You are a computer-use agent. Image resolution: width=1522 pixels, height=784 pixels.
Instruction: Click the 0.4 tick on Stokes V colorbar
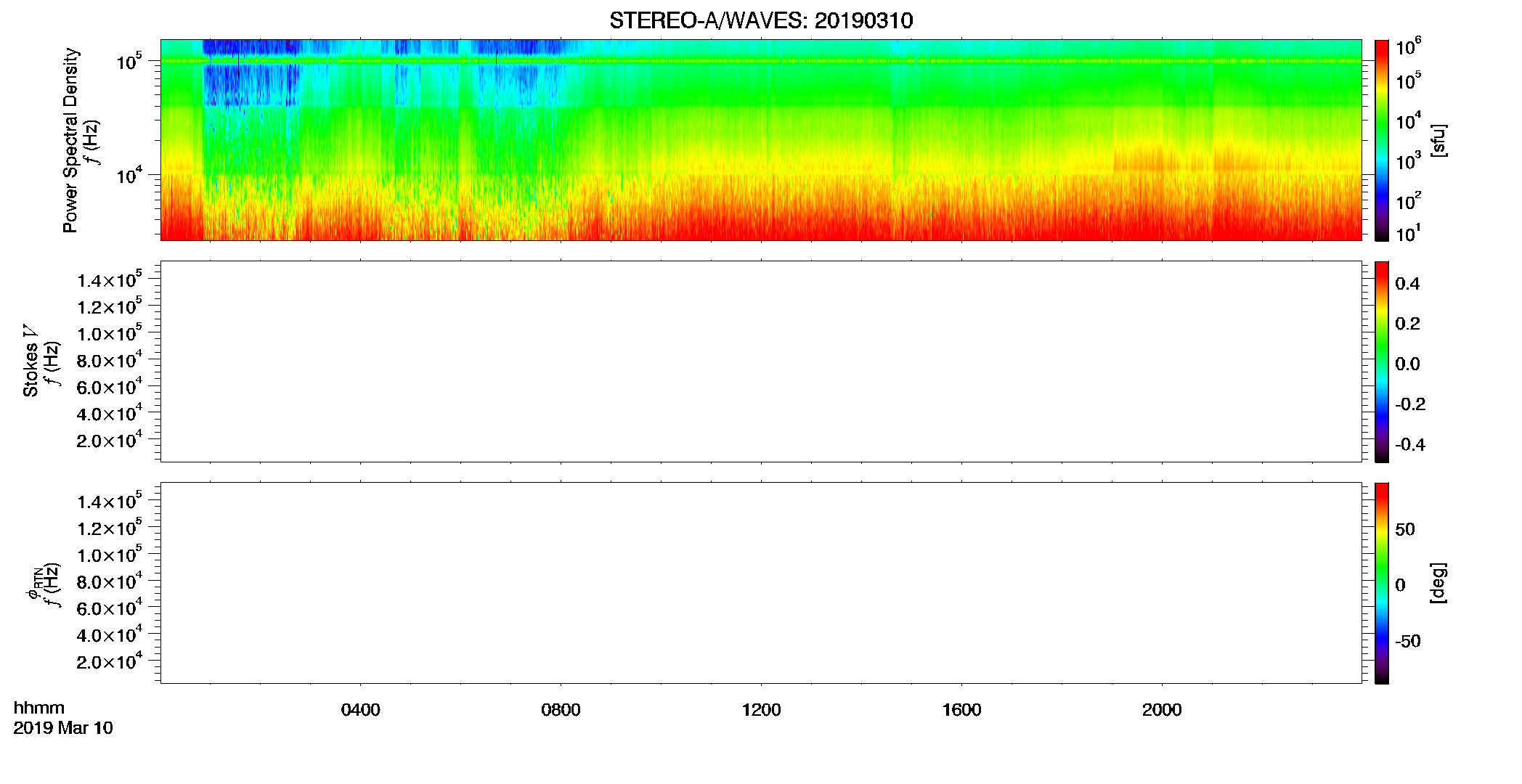[1407, 284]
